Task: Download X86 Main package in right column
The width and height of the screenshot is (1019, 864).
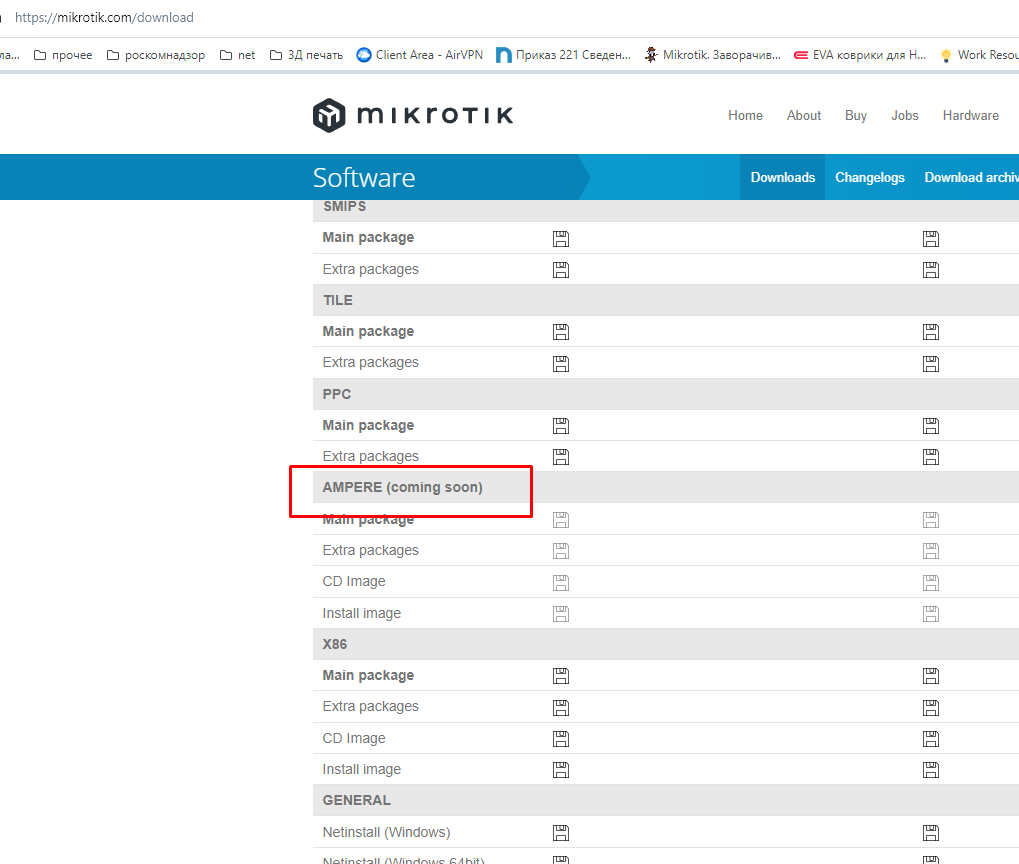Action: (931, 676)
